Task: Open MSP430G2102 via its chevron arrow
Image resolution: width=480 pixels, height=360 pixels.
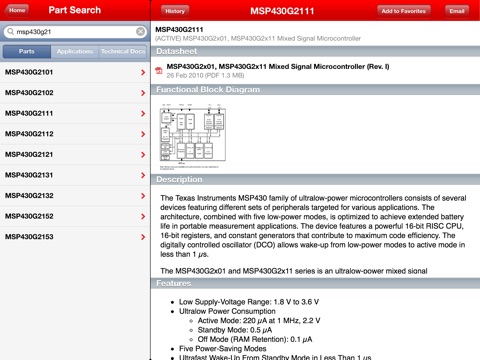Action: tap(143, 93)
